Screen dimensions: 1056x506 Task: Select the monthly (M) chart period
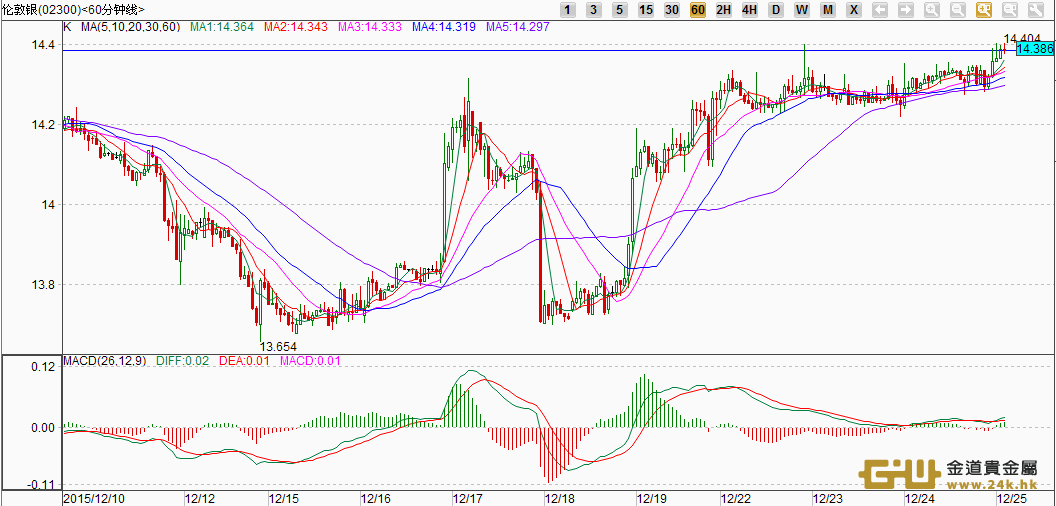pos(828,10)
